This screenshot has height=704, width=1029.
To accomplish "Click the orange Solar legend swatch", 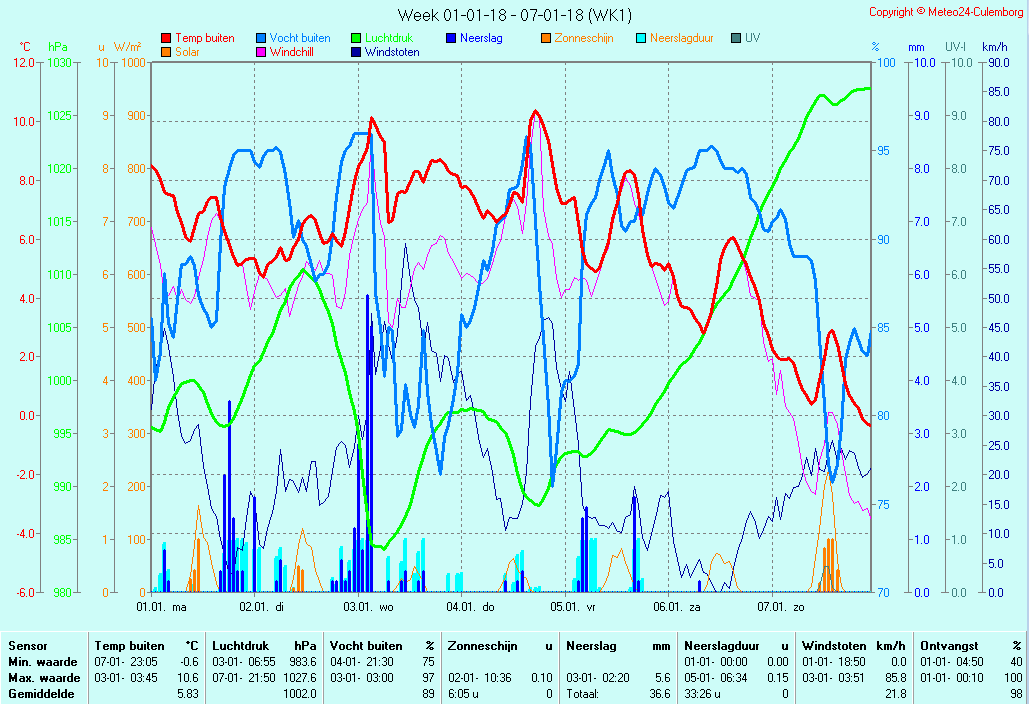I will (166, 52).
